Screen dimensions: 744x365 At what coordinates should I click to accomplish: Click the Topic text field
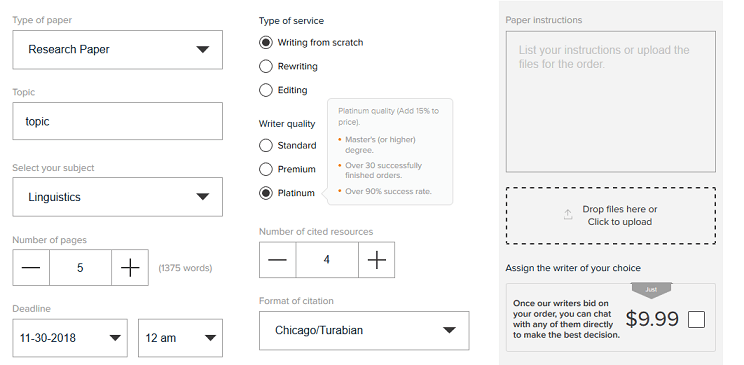(118, 121)
